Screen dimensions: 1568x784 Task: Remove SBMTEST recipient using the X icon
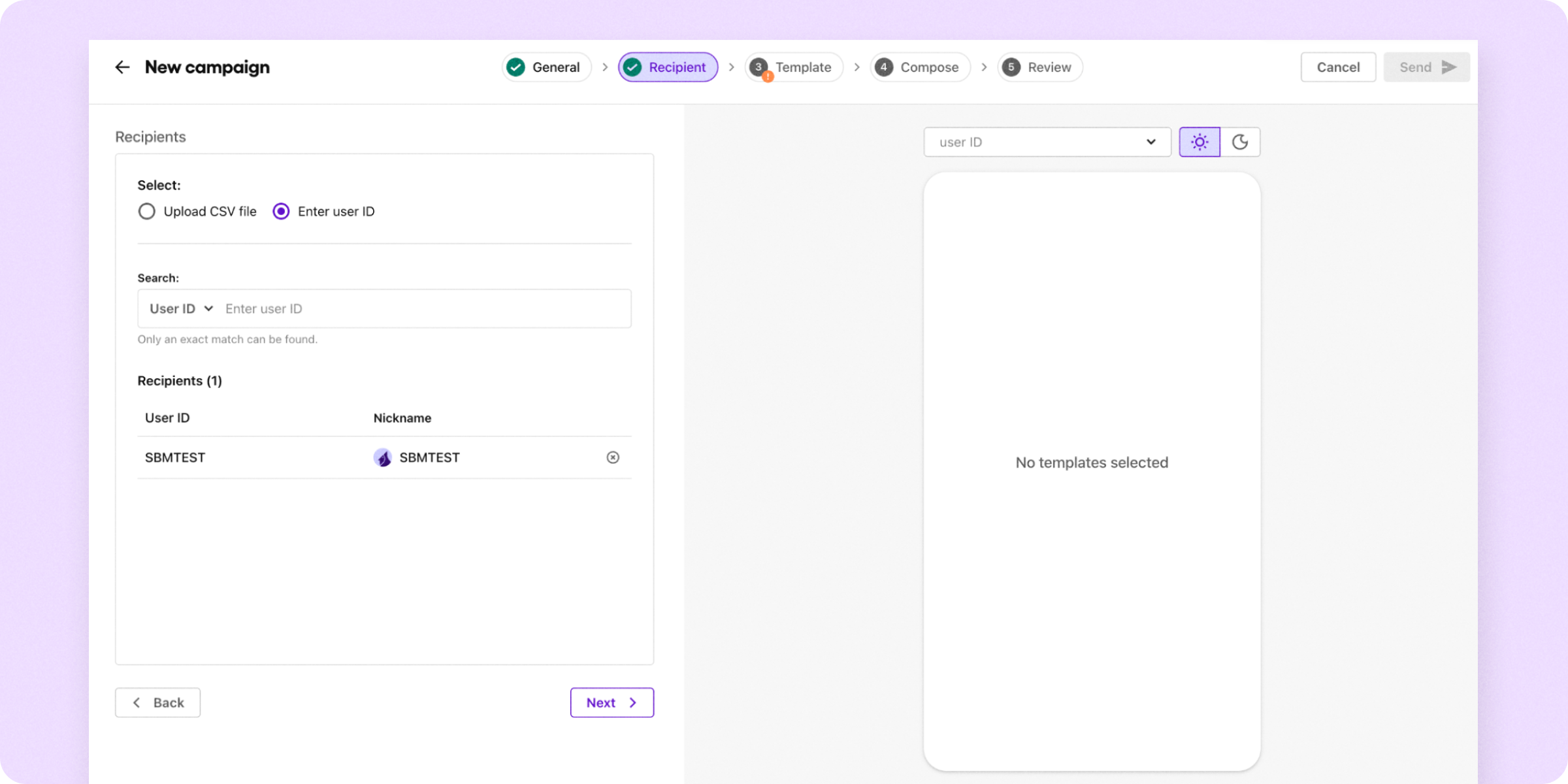click(613, 457)
